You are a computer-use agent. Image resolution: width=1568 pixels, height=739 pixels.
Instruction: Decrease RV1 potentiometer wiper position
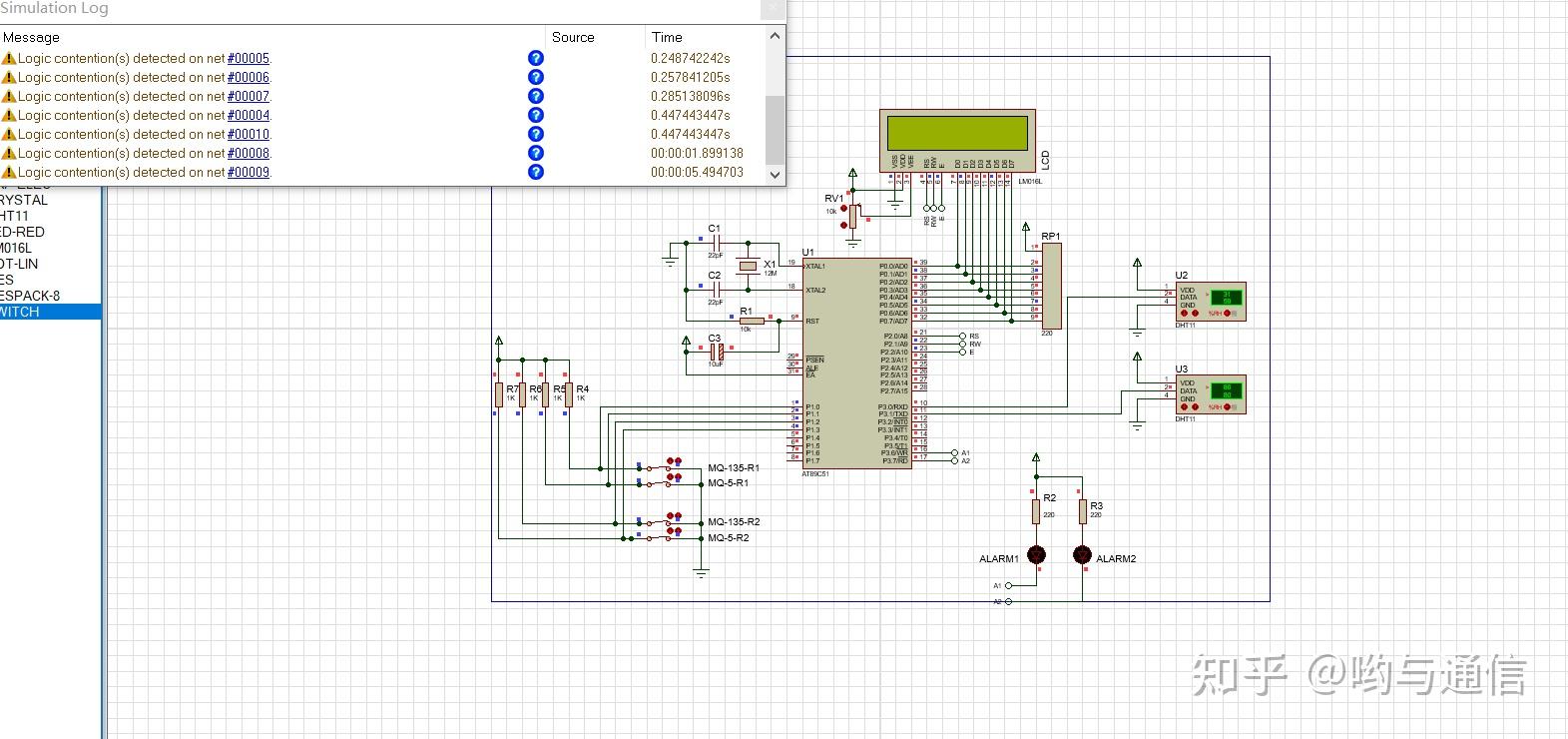pos(844,225)
